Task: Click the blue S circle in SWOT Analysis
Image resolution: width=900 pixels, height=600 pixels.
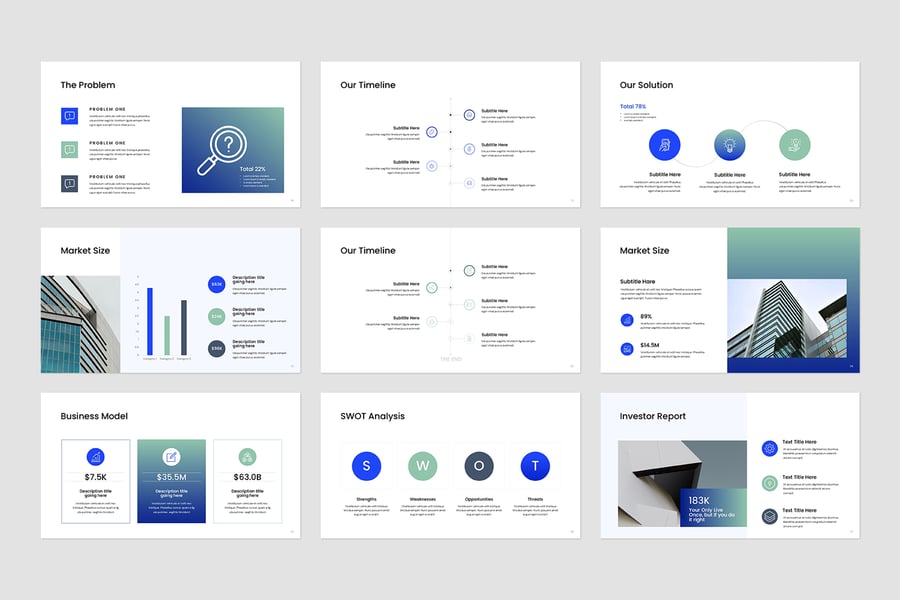Action: (366, 465)
